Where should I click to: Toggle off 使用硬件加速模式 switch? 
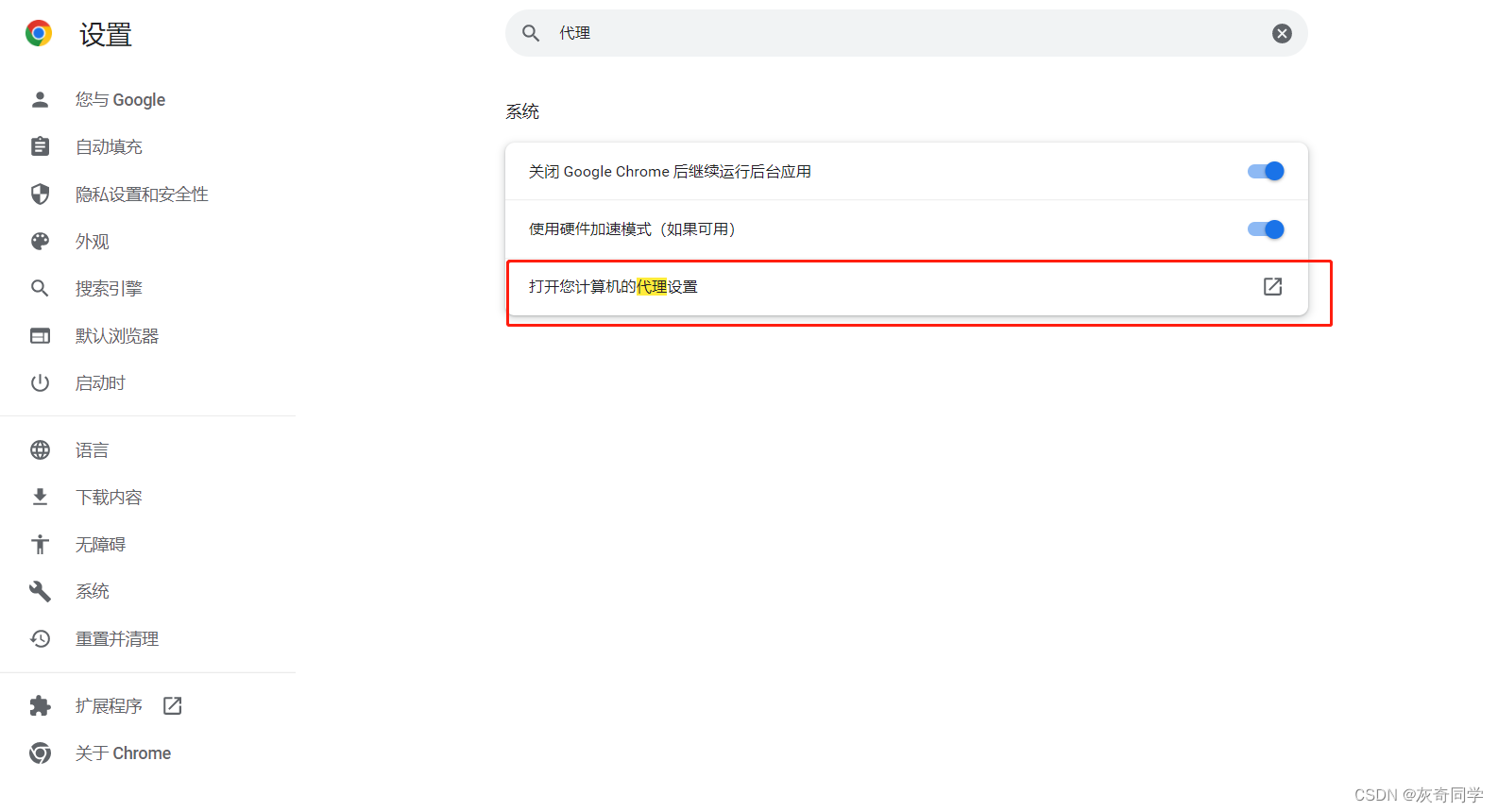1266,229
